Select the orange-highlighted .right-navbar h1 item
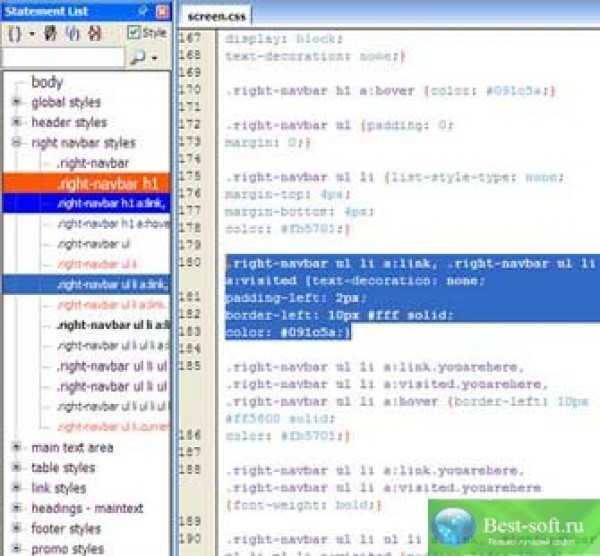Viewport: 600px width, 556px height. [86, 184]
